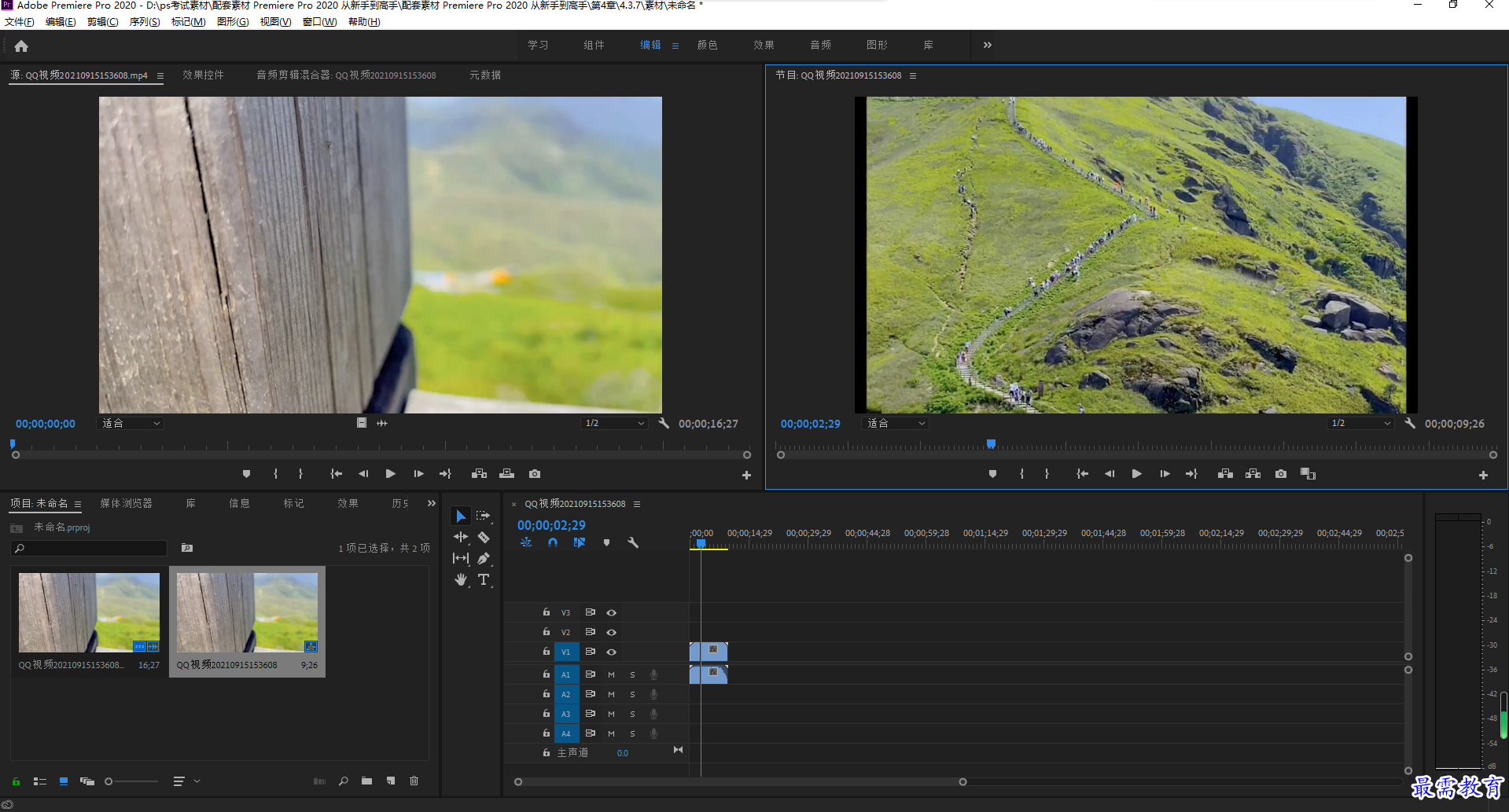Select the Hand tool
Image resolution: width=1509 pixels, height=812 pixels.
point(461,580)
